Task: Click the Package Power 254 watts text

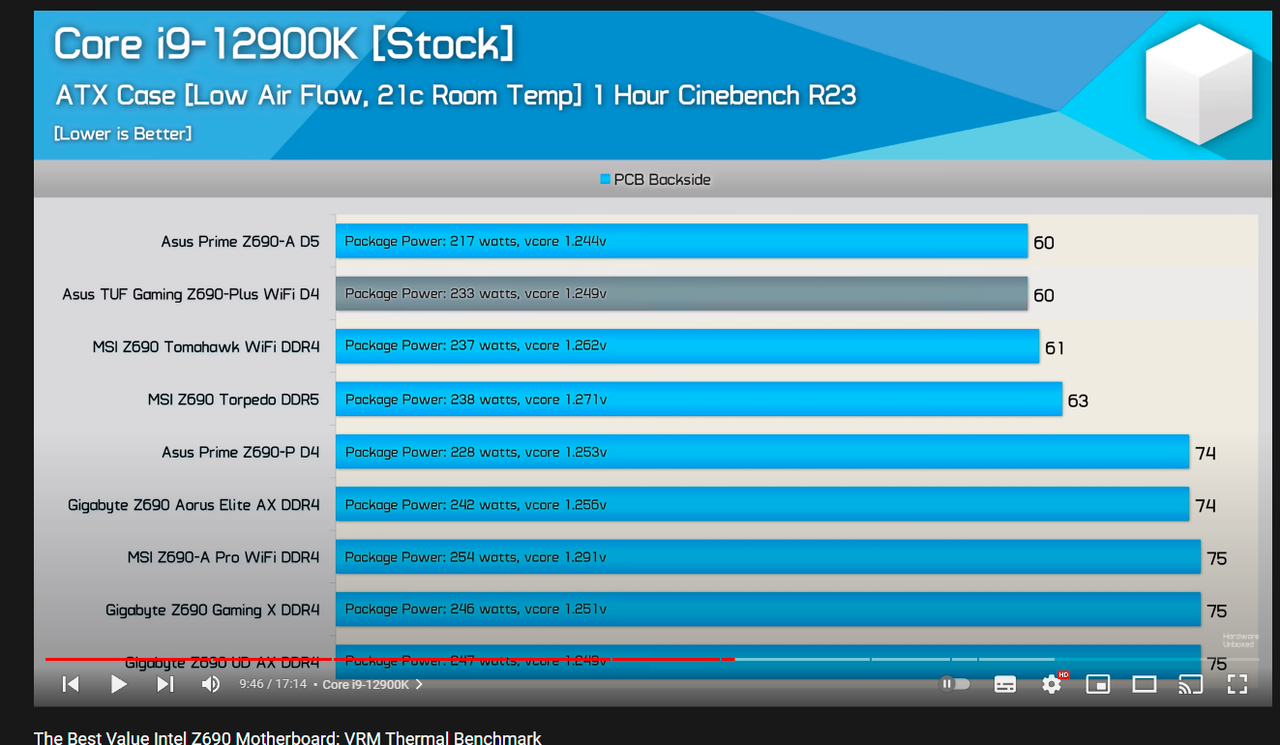Action: 476,557
